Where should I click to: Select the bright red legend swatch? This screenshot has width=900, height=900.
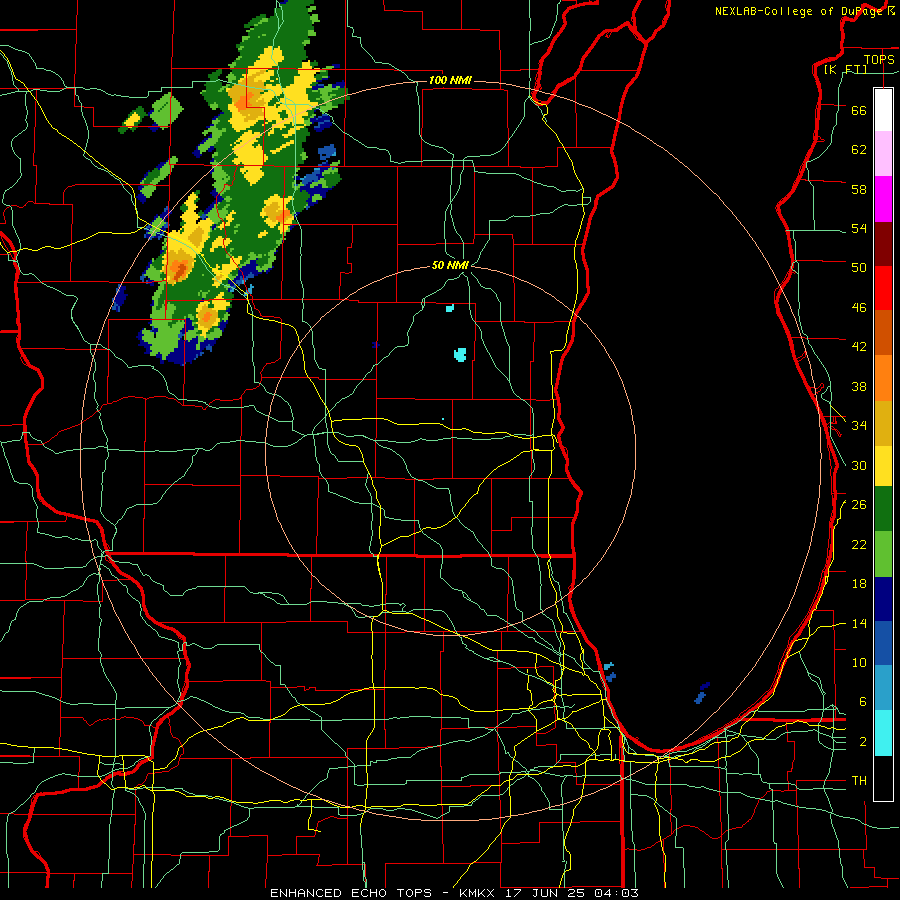click(883, 288)
